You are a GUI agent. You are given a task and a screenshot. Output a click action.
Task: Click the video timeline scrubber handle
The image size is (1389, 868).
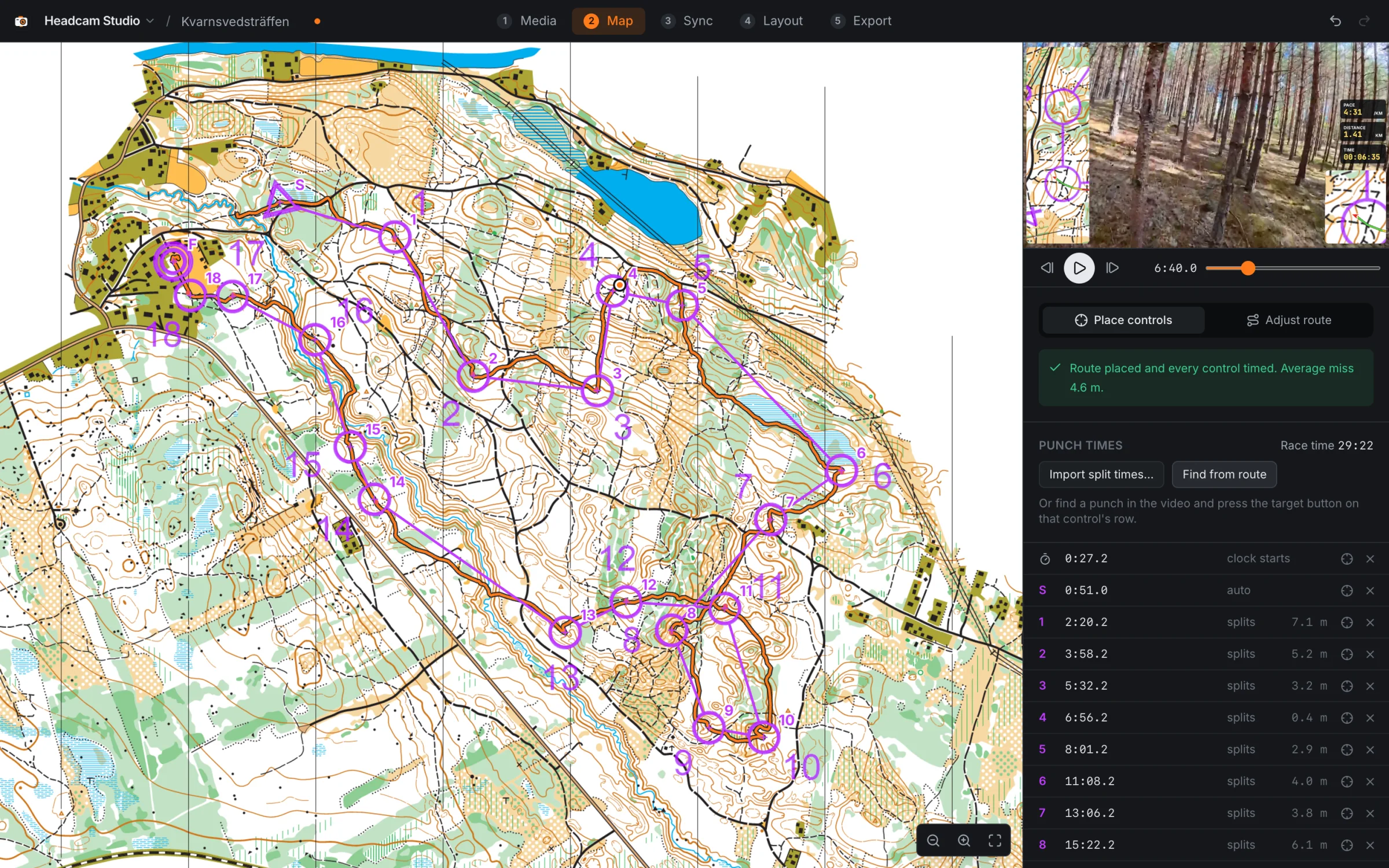[x=1248, y=268]
